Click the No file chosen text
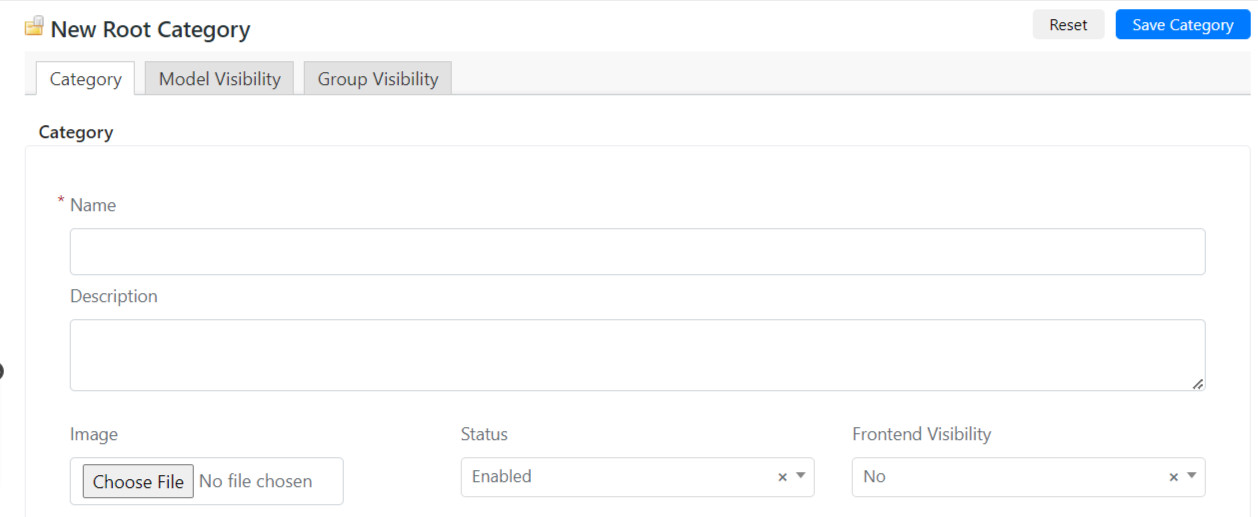 [x=255, y=481]
